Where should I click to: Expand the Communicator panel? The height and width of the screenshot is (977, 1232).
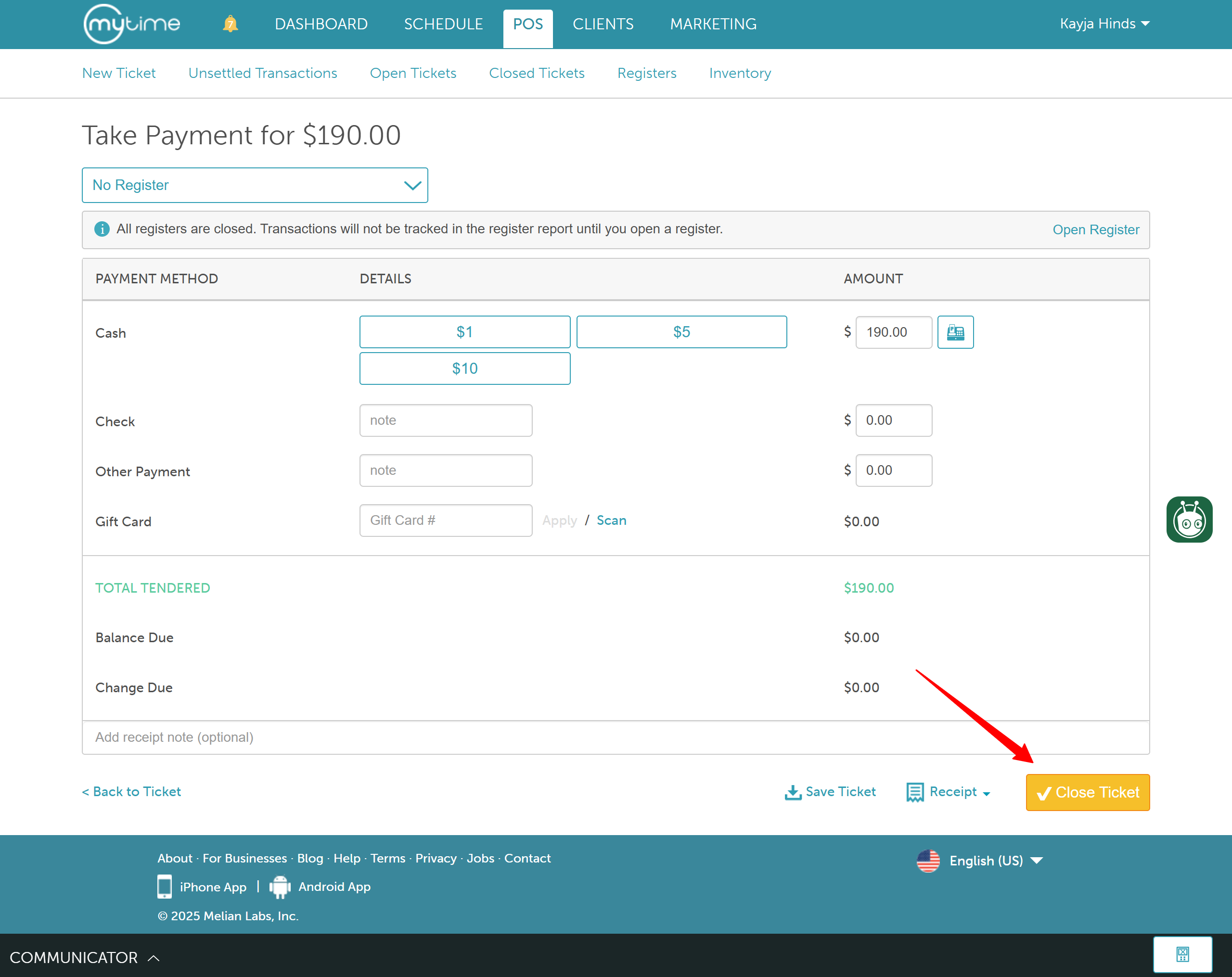84,957
